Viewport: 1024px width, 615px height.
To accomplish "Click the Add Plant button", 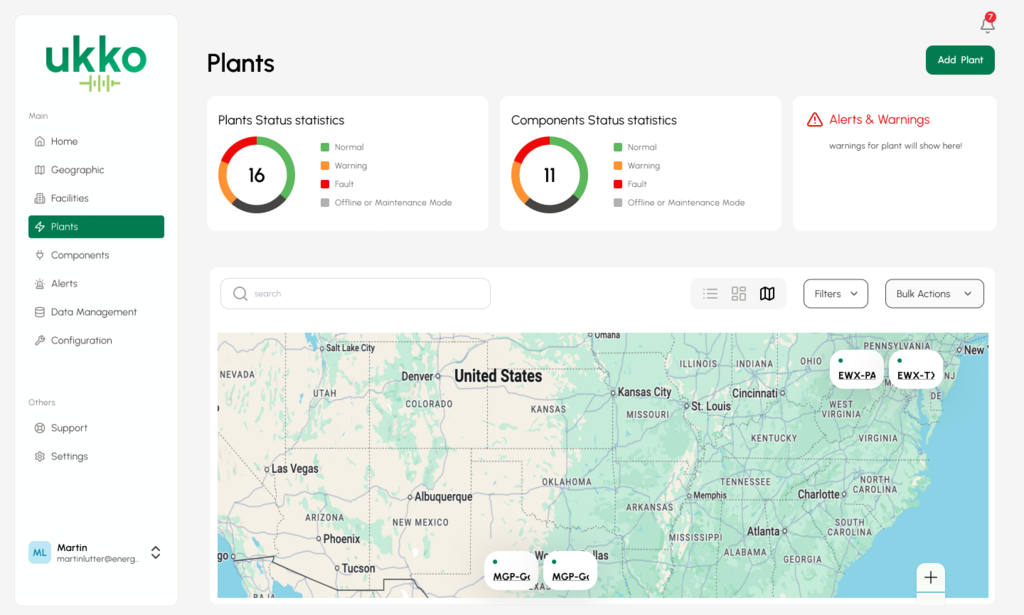I will [959, 60].
